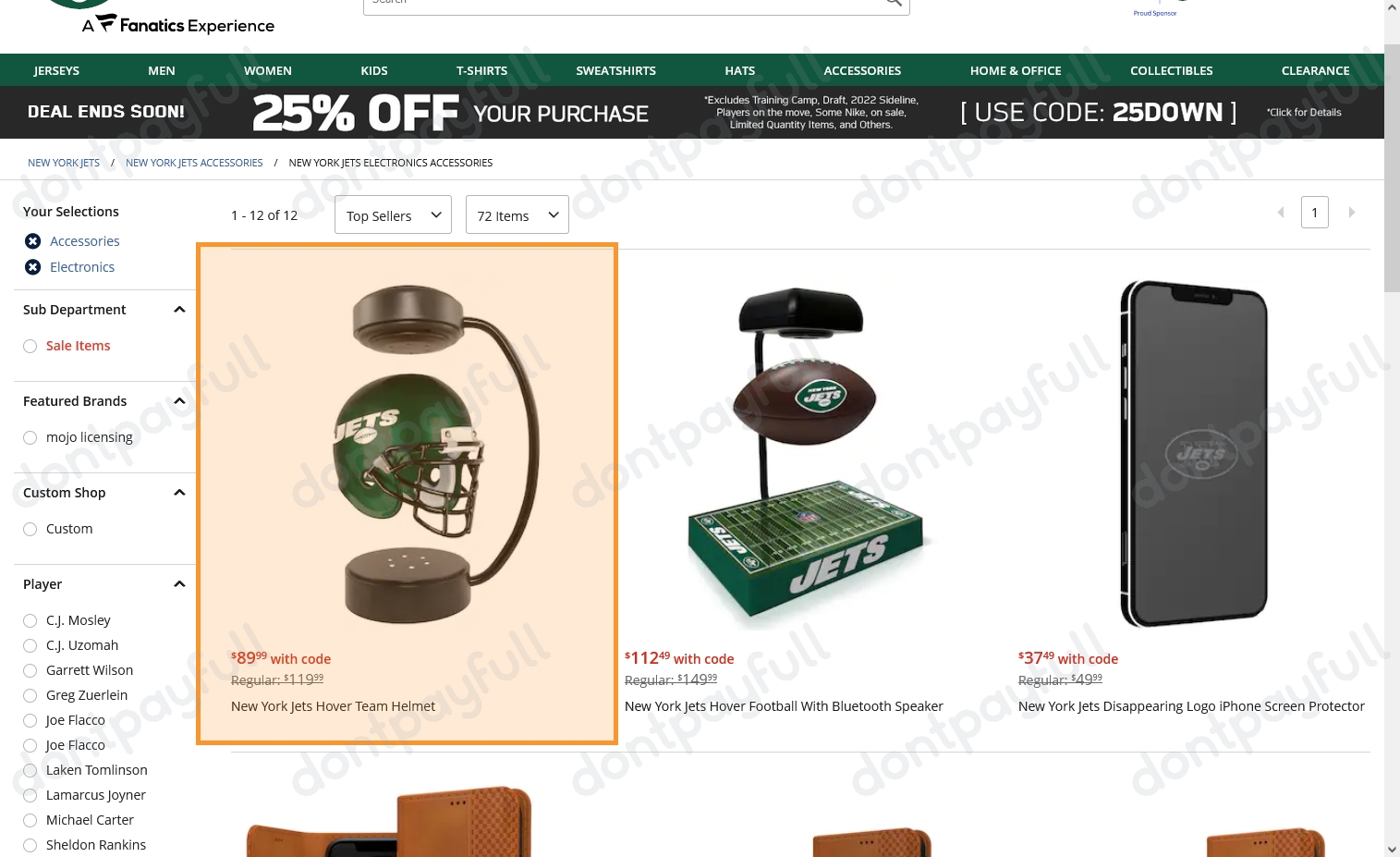
Task: Go to the previous results page arrow
Action: click(1280, 213)
